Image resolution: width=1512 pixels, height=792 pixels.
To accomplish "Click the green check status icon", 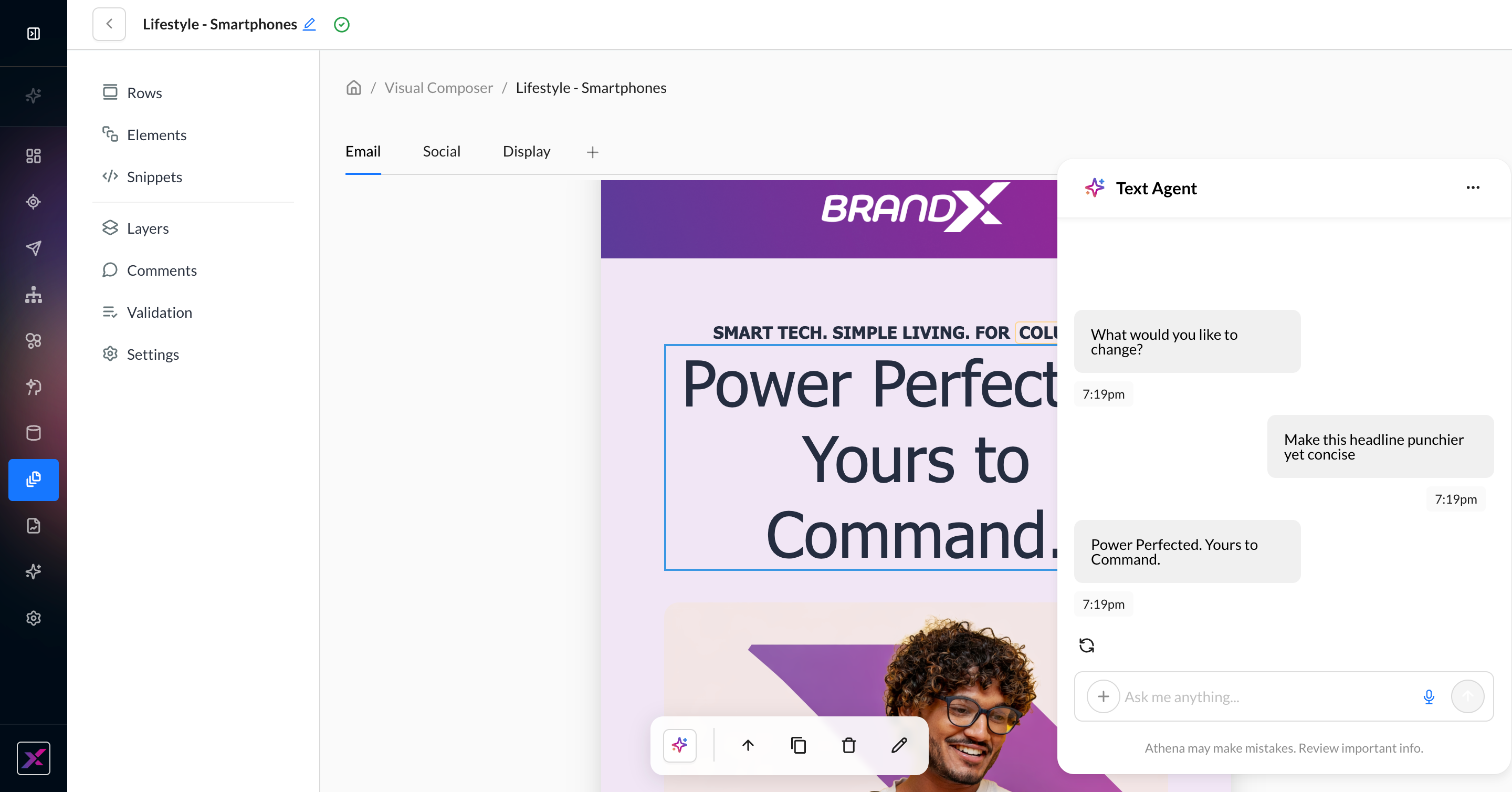I will coord(342,25).
